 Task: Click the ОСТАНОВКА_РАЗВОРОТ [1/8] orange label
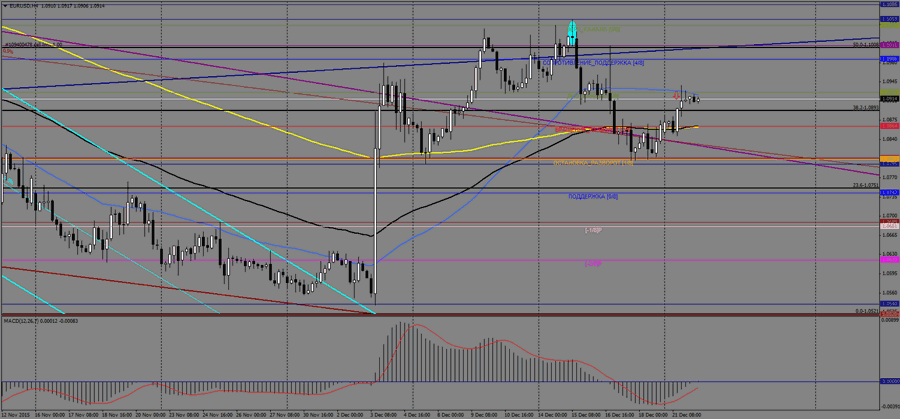(593, 163)
